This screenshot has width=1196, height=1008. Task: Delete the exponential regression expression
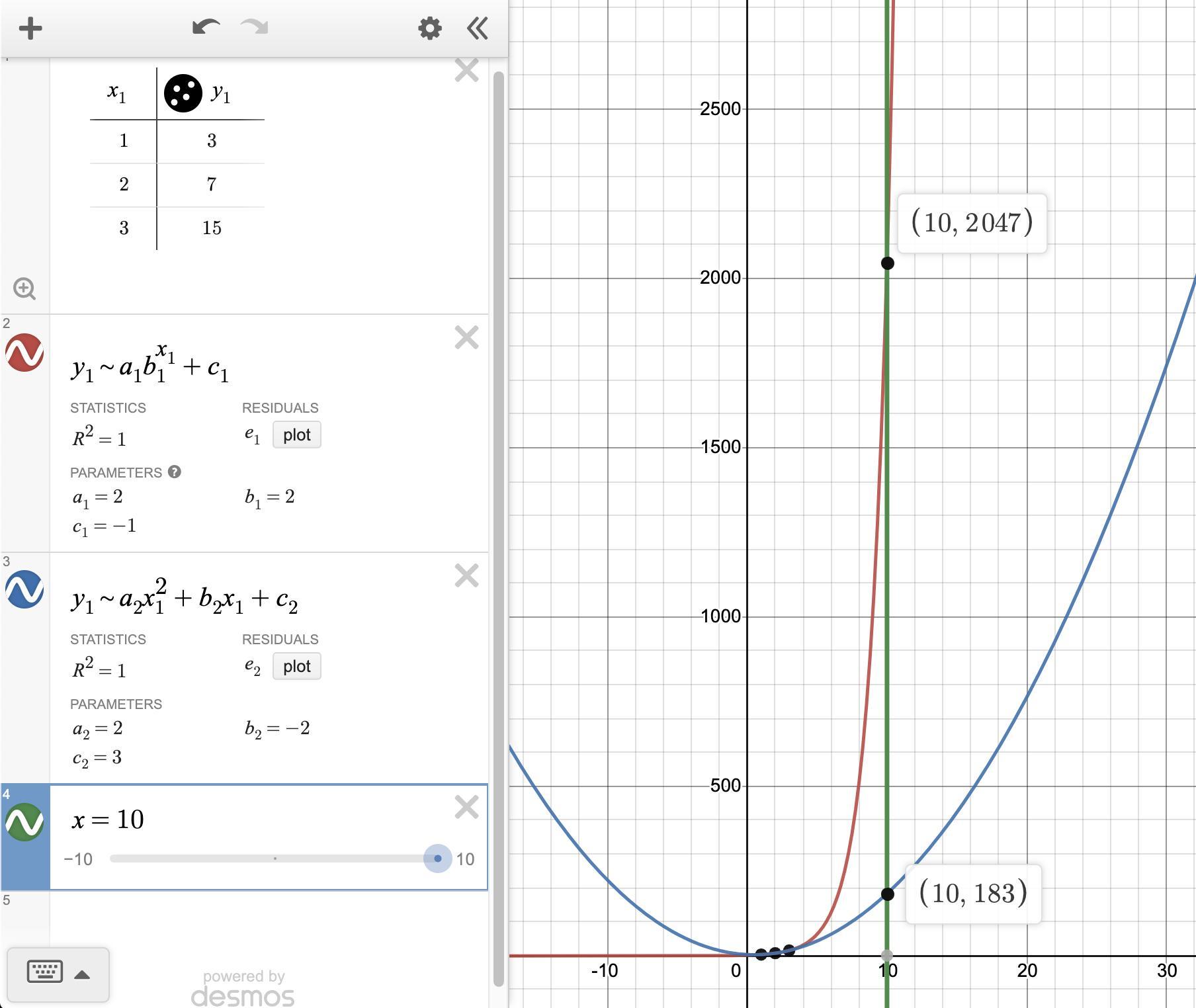[467, 337]
